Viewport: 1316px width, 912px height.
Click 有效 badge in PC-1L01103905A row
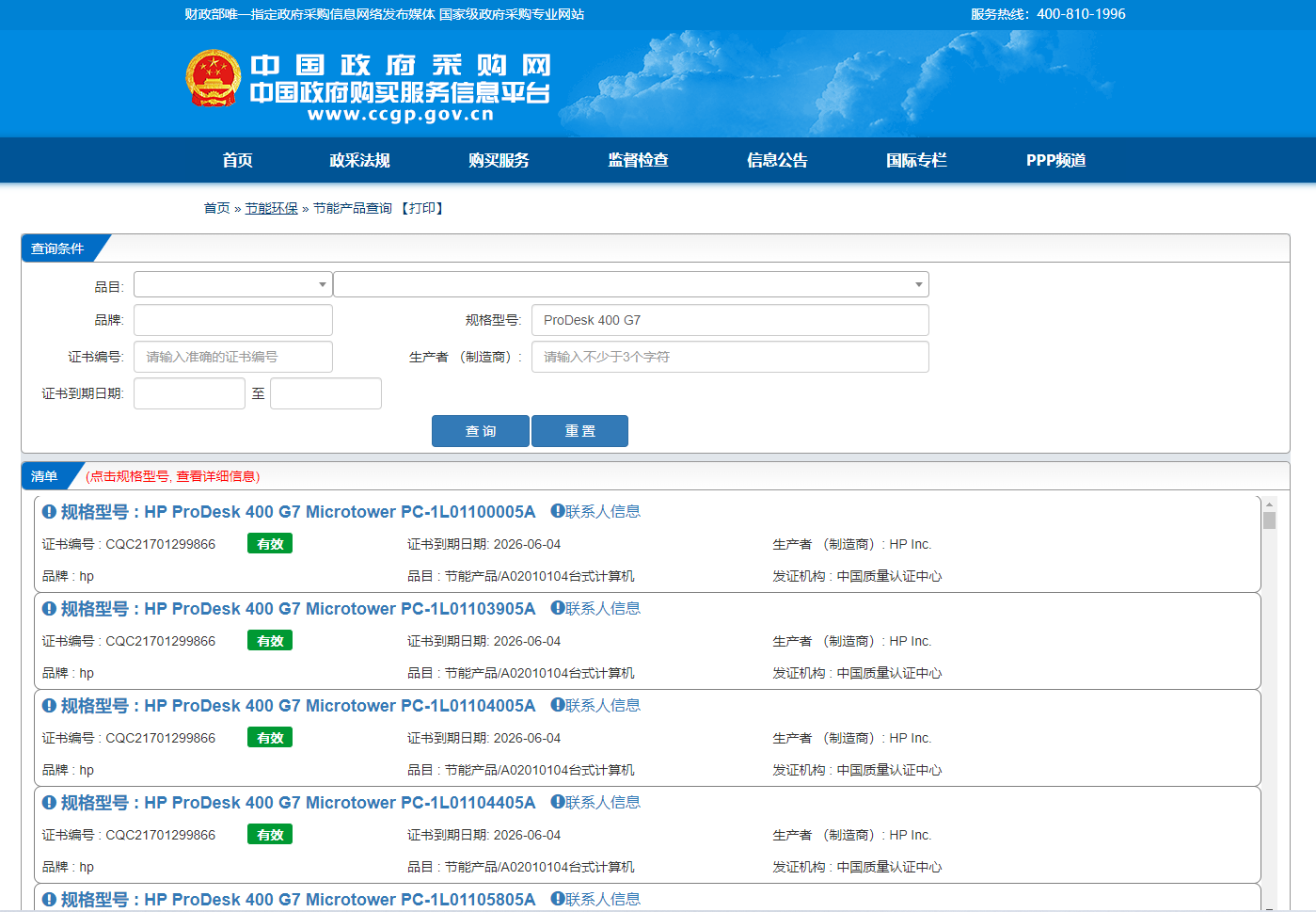click(270, 641)
